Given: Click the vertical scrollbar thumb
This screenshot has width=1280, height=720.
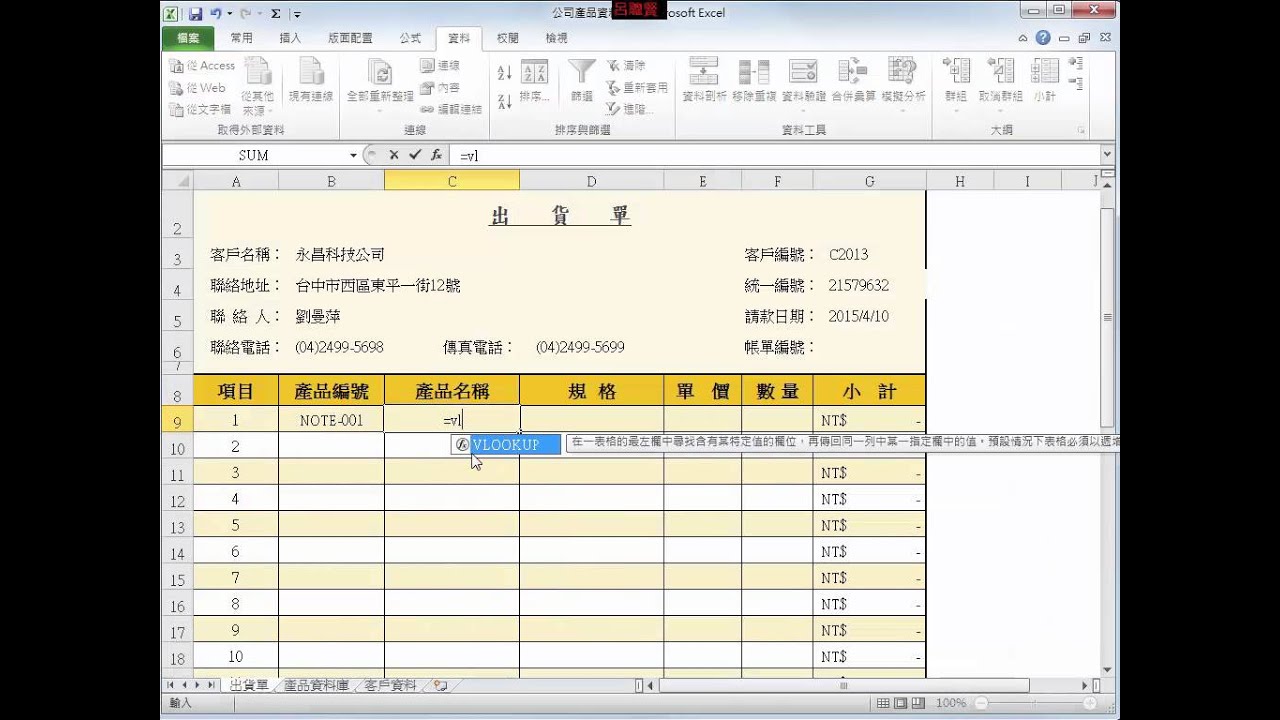Looking at the screenshot, I should click(x=1106, y=317).
